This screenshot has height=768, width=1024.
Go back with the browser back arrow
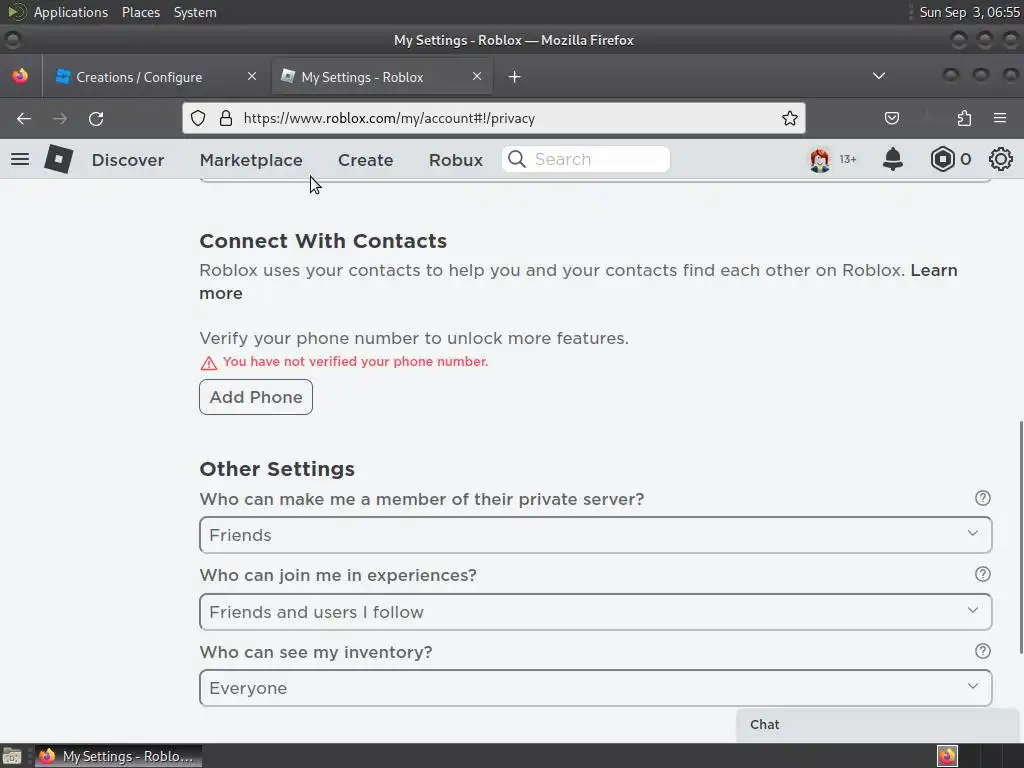click(x=24, y=118)
